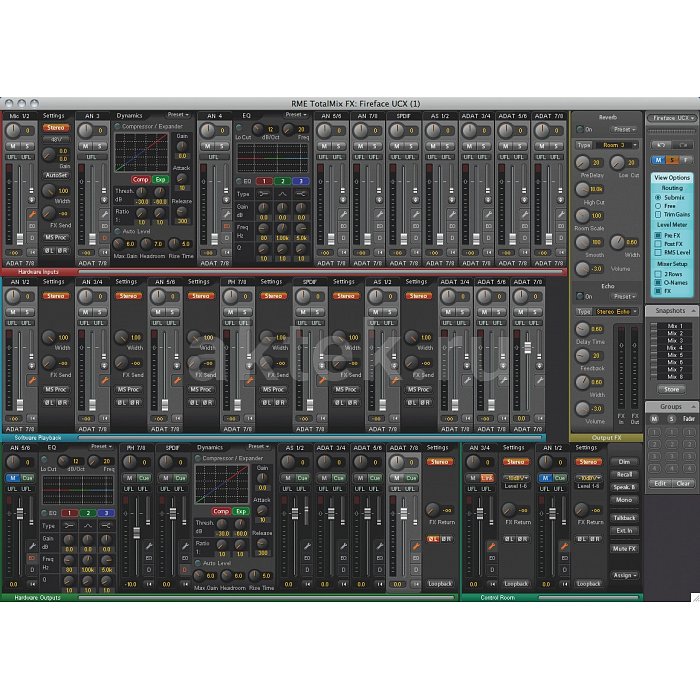Viewport: 700px width, 700px height.
Task: Click Loopback on Control Room AN 1/2
Action: 588,583
